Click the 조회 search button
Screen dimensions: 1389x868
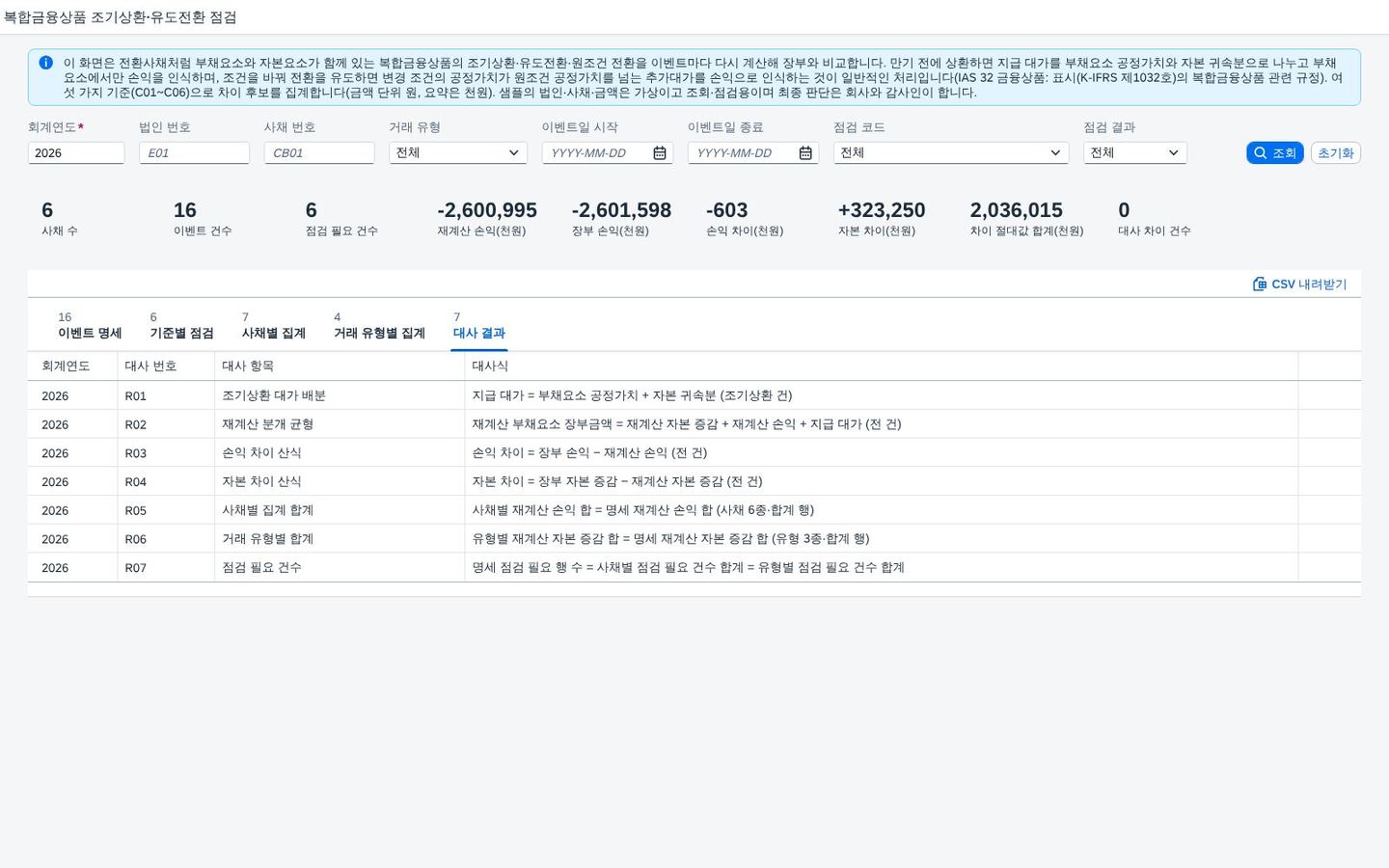1275,152
